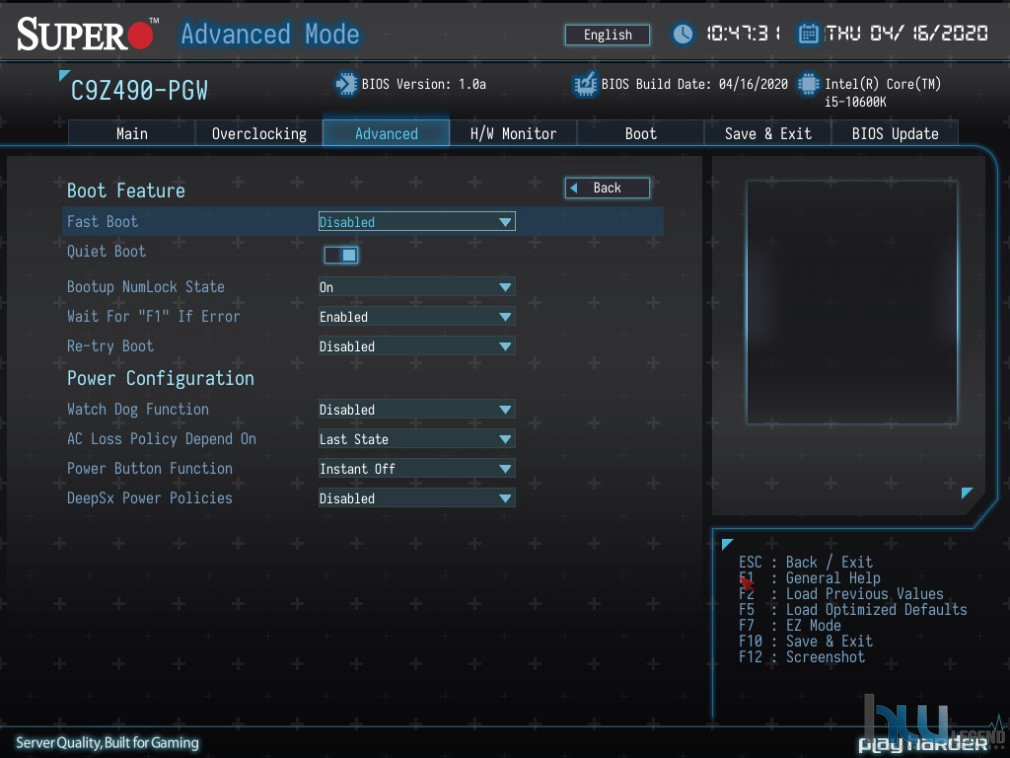Click the BIOS Version chip icon
1010x758 pixels.
[x=346, y=84]
